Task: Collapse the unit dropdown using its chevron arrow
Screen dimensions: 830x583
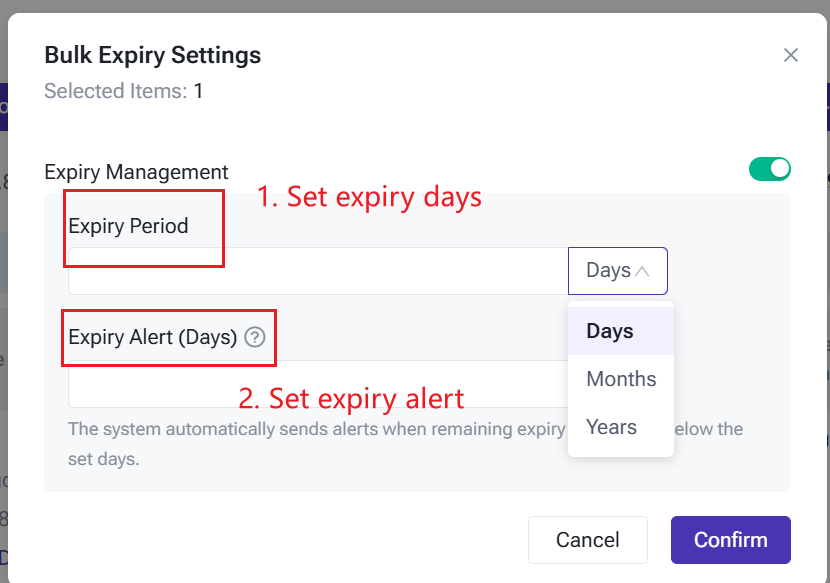Action: click(642, 271)
